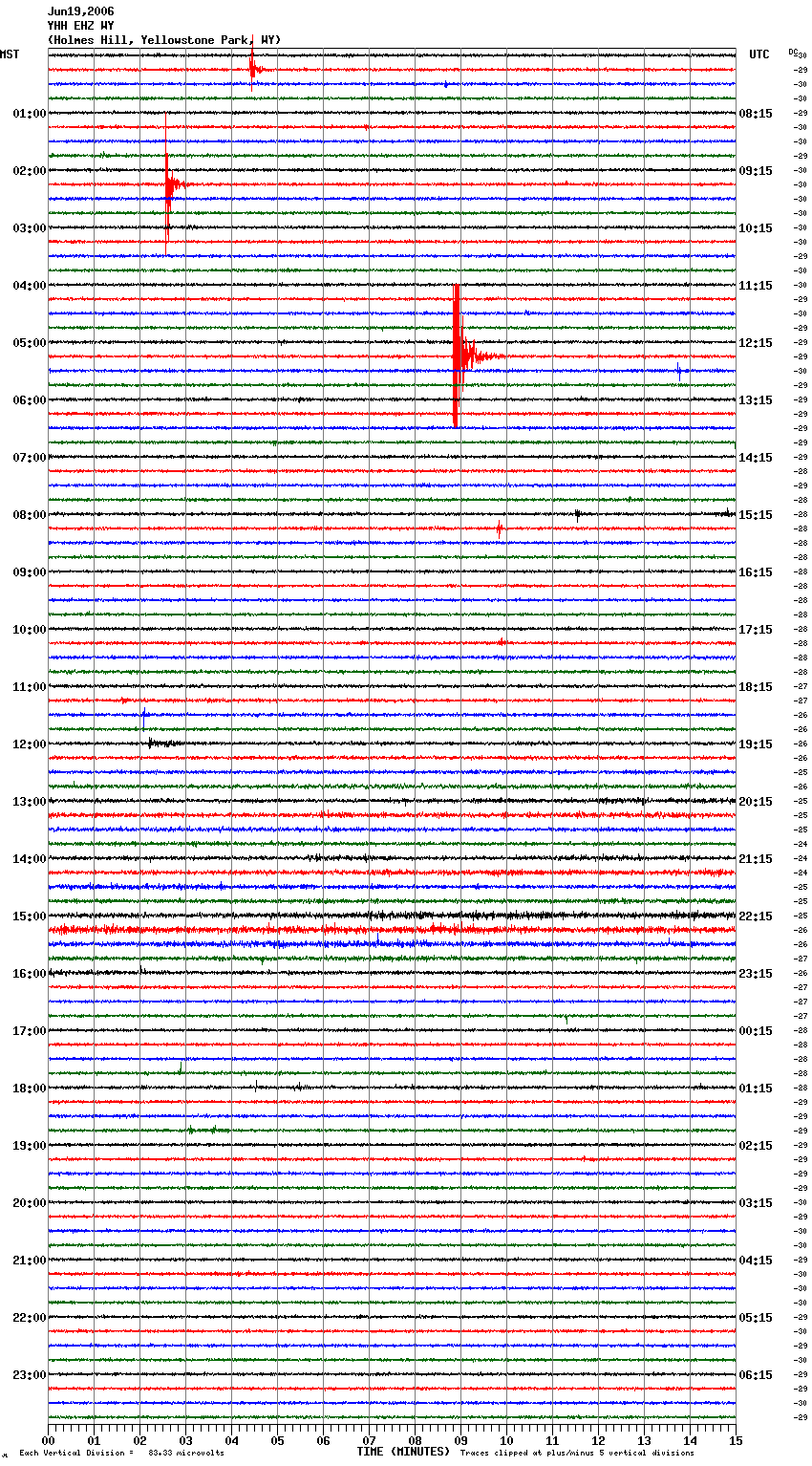Click the 22:15 UTC time label
Image resolution: width=812 pixels, height=1466 pixels.
coord(756,916)
